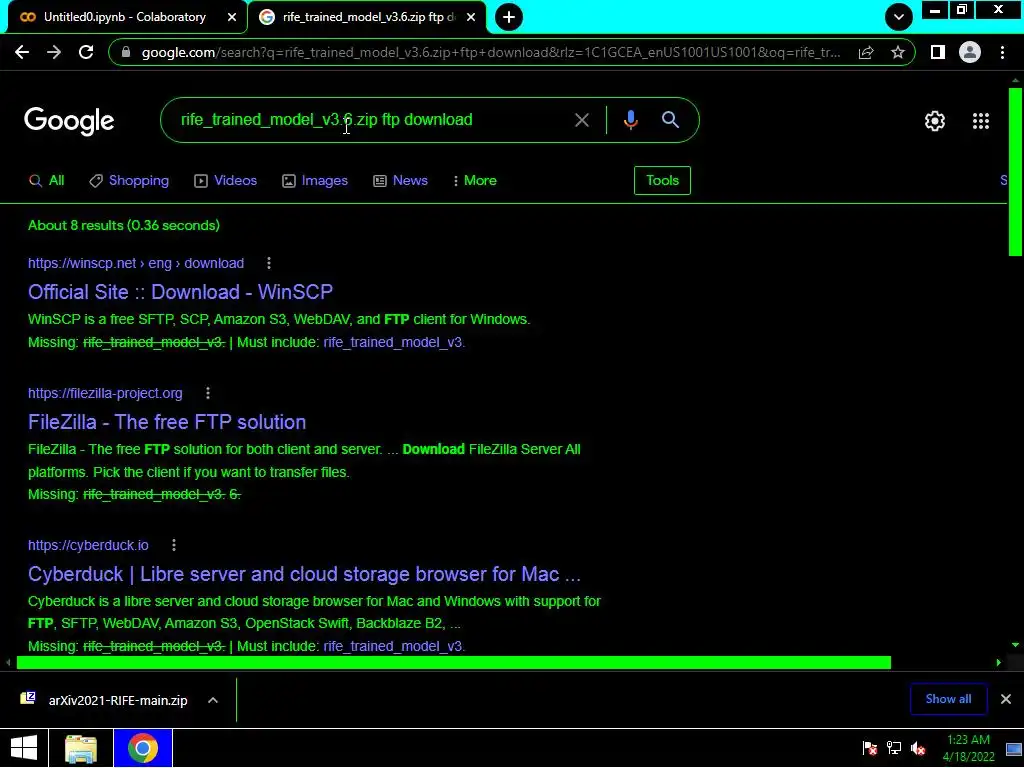Click the Google logo
Image resolution: width=1024 pixels, height=768 pixels.
69,121
